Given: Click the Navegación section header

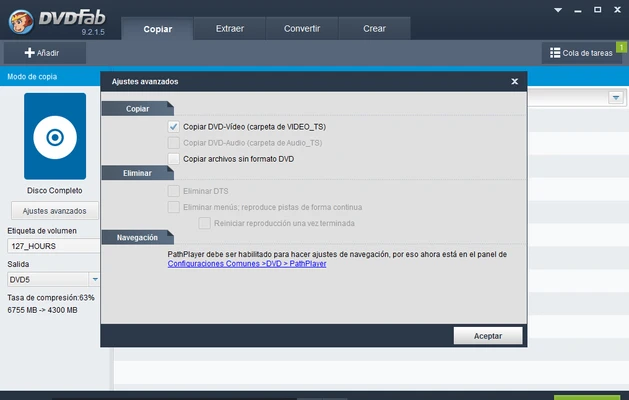Looking at the screenshot, I should [138, 238].
